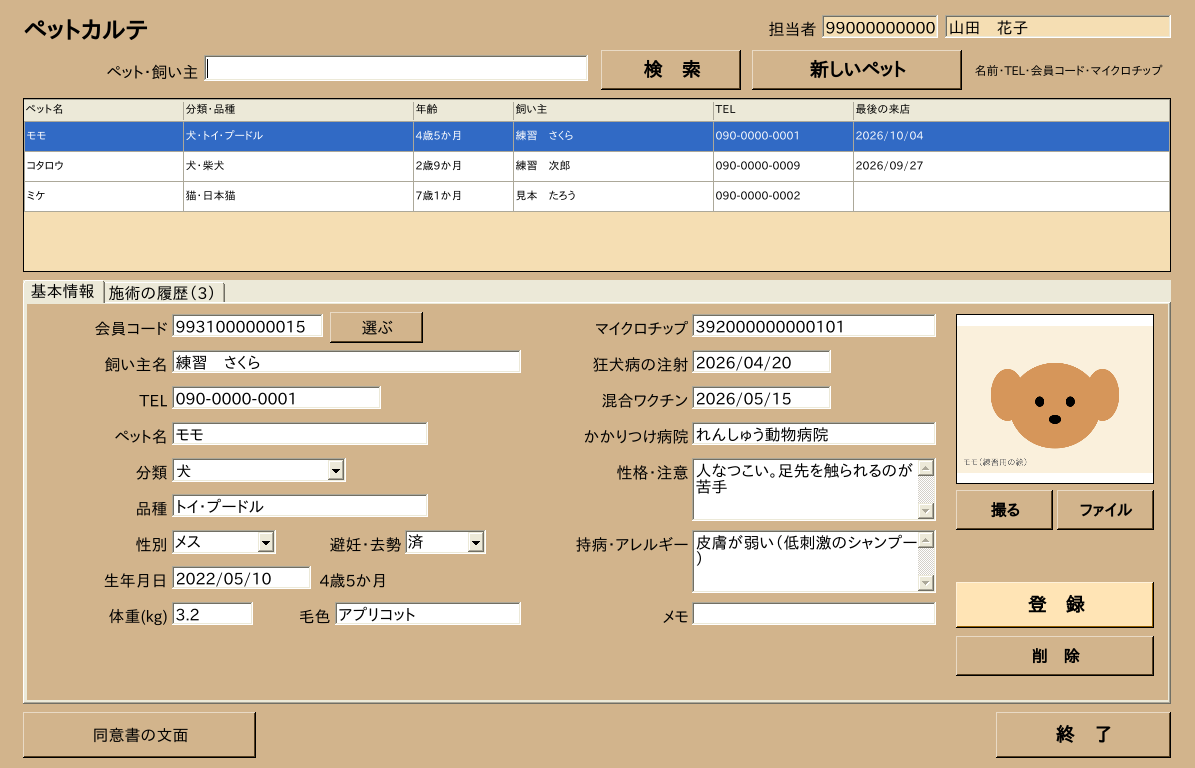
Task: Click the 終了 exit button
Action: tap(1083, 735)
